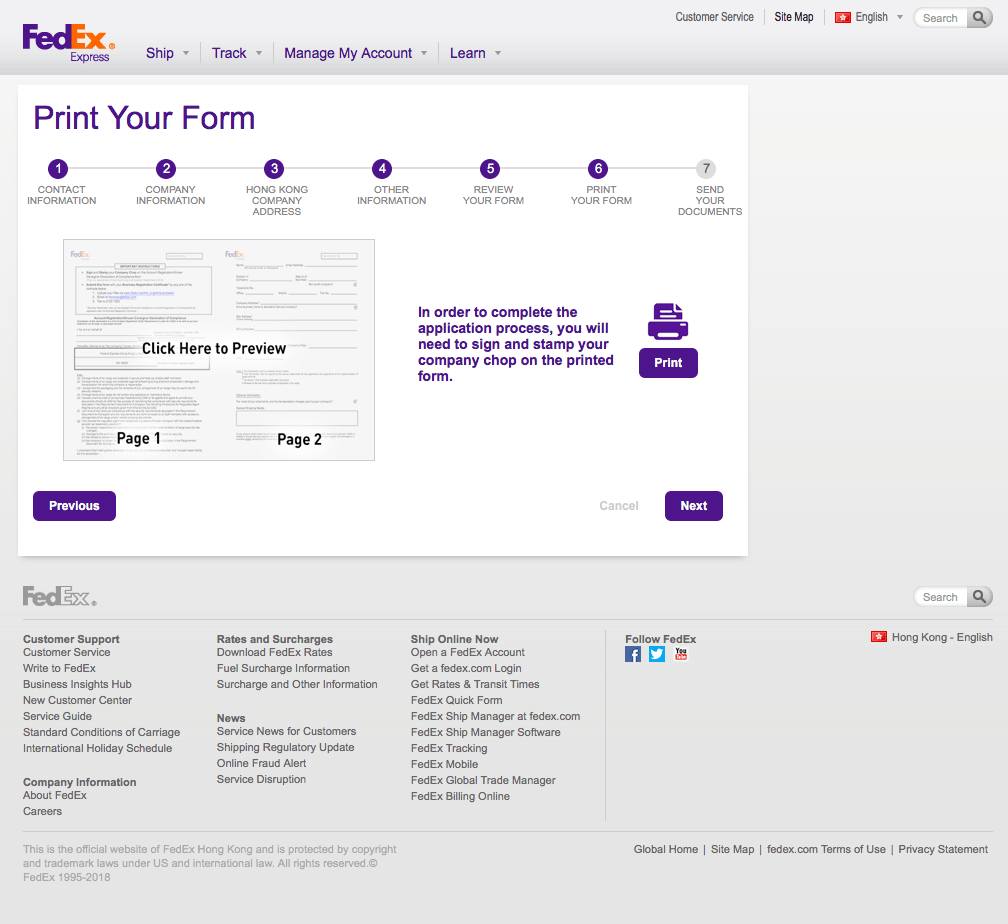Open the YouTube channel icon

pos(680,654)
